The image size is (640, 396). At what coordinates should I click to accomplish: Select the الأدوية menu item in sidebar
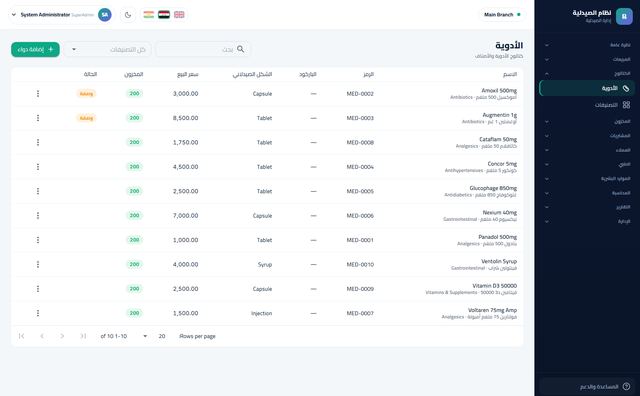[x=587, y=88]
